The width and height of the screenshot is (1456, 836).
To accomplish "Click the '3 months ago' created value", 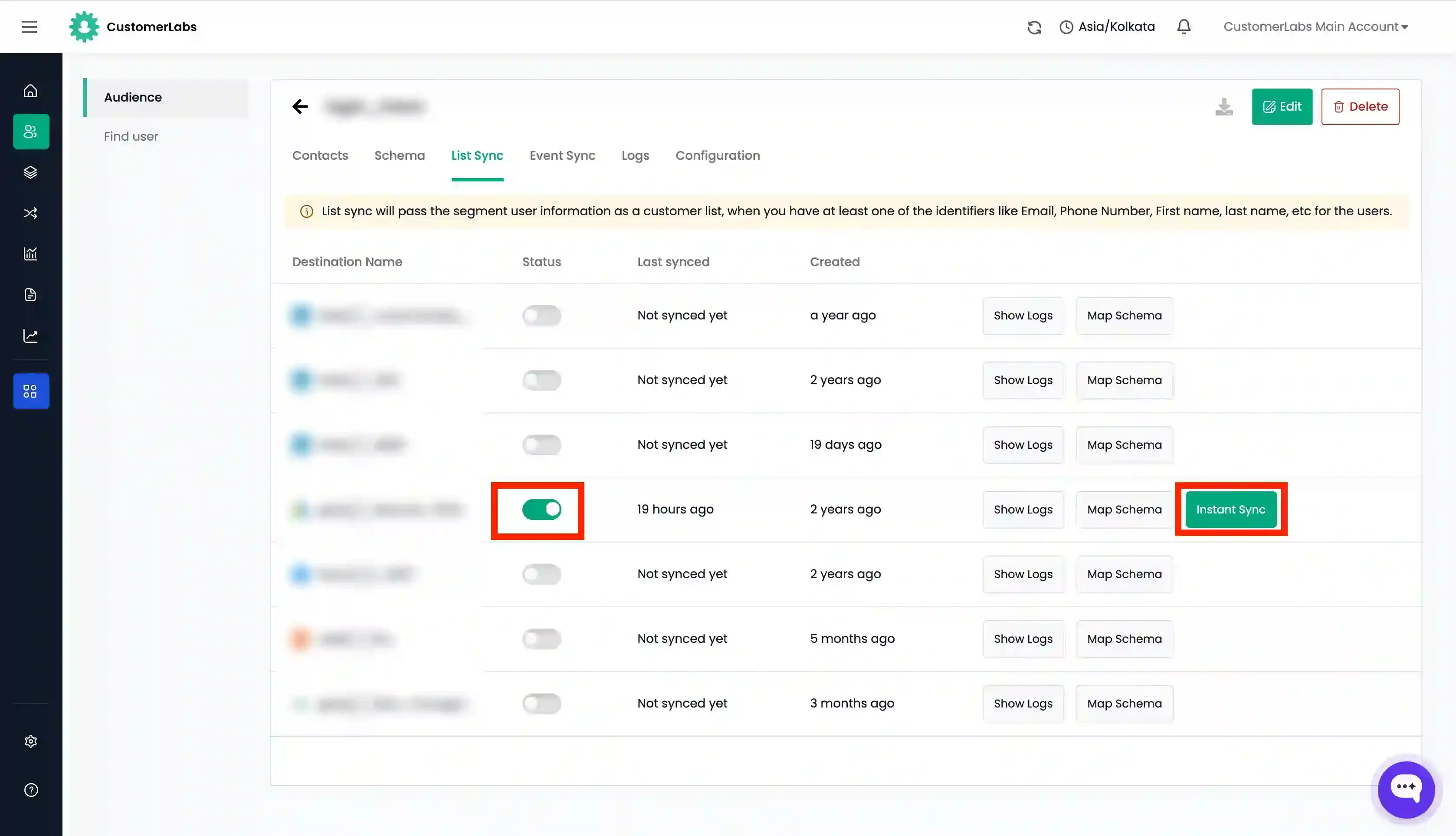I will 852,703.
